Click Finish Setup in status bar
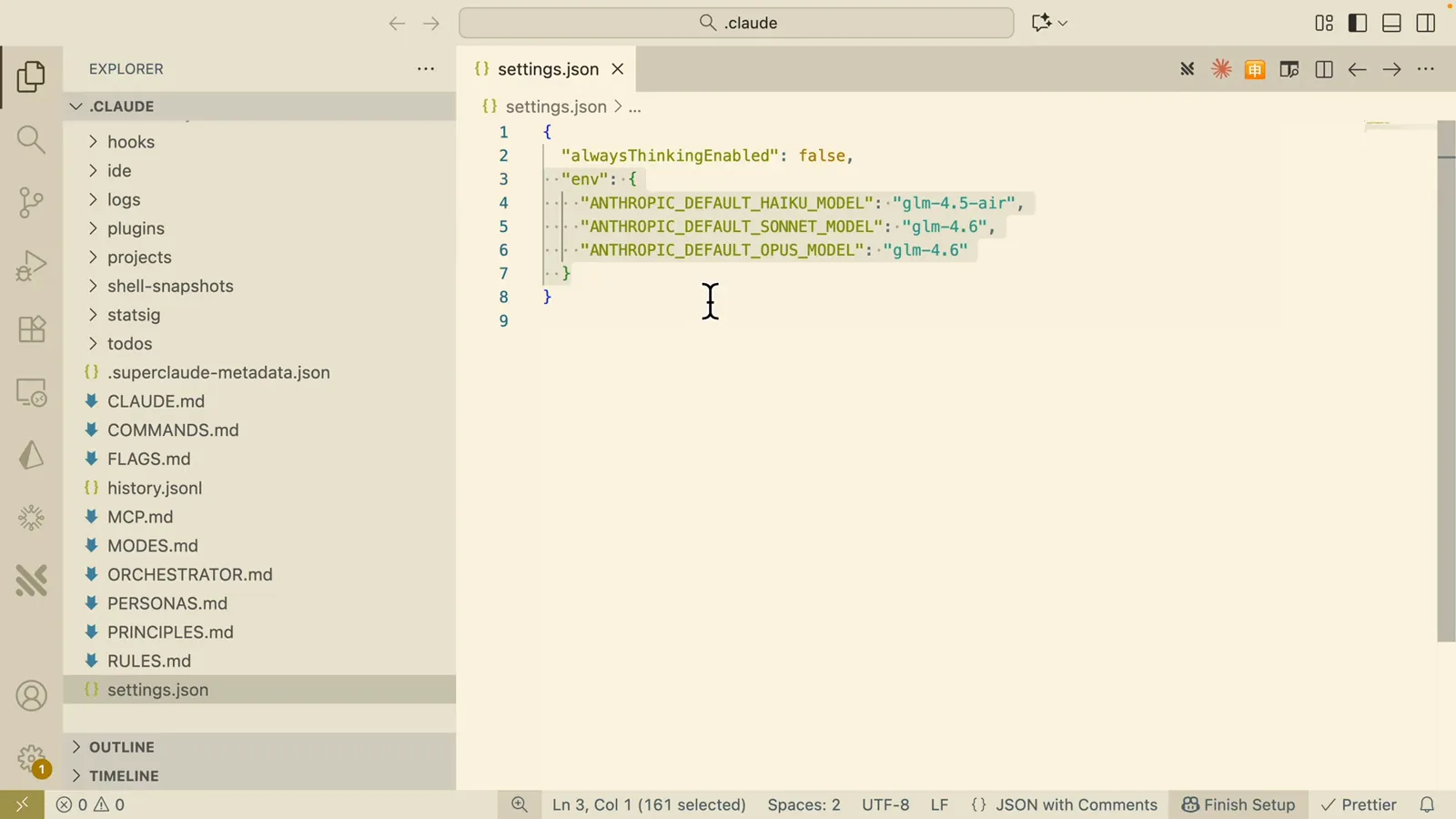 coord(1239,804)
